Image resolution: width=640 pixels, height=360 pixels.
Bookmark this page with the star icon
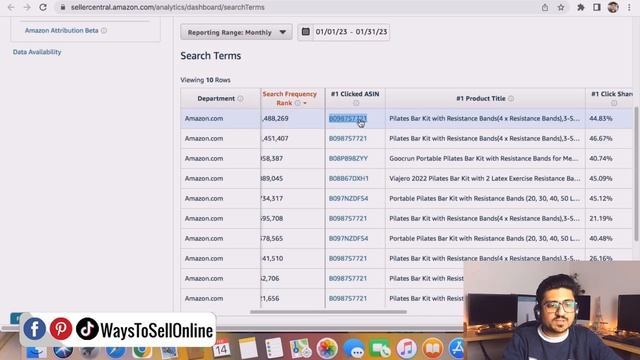coord(561,7)
